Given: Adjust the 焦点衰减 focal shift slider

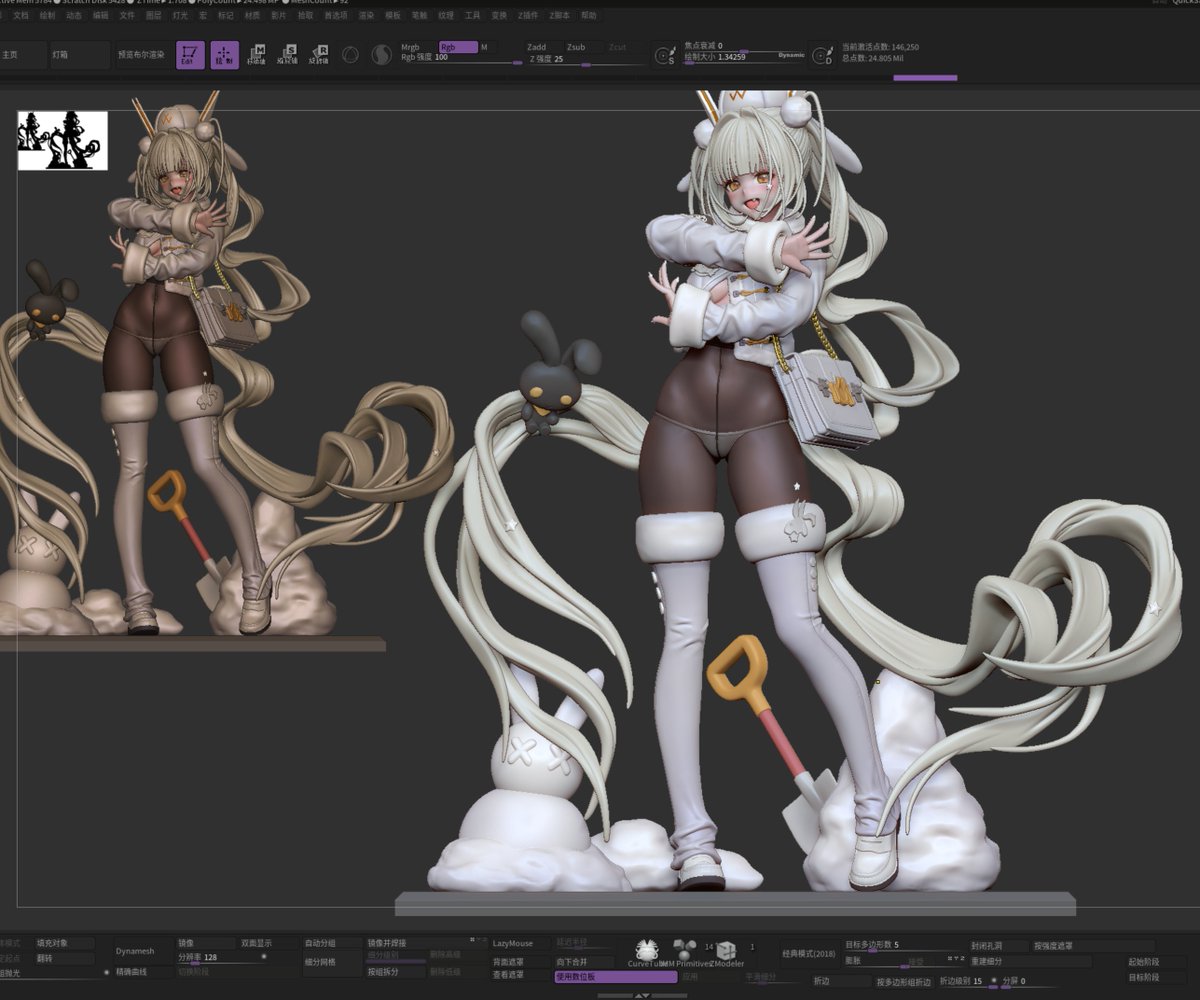Looking at the screenshot, I should pyautogui.click(x=743, y=47).
